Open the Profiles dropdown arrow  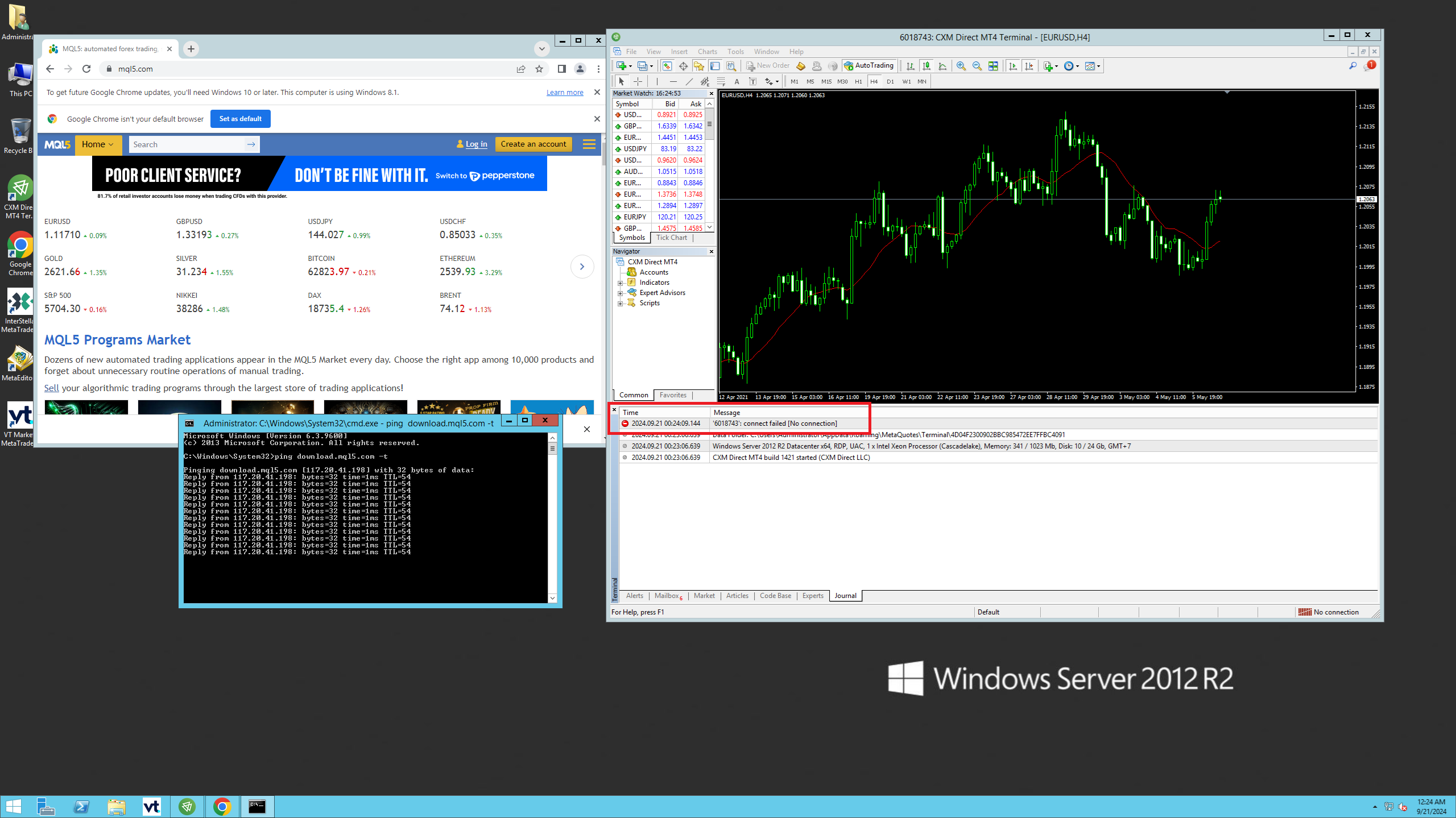652,67
